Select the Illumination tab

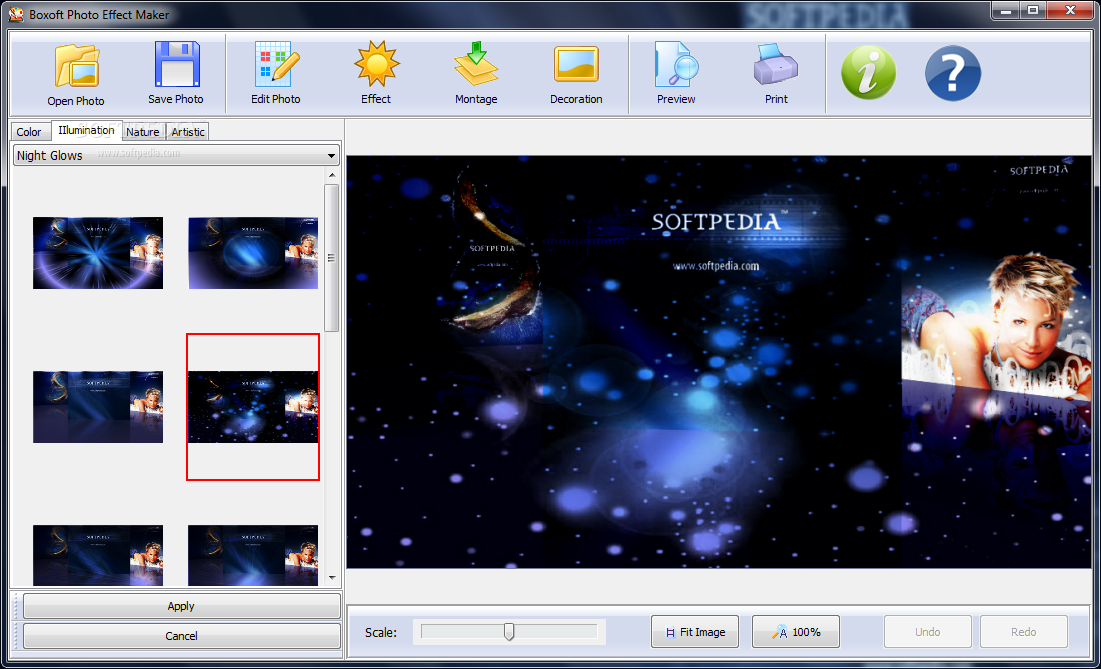click(x=86, y=130)
